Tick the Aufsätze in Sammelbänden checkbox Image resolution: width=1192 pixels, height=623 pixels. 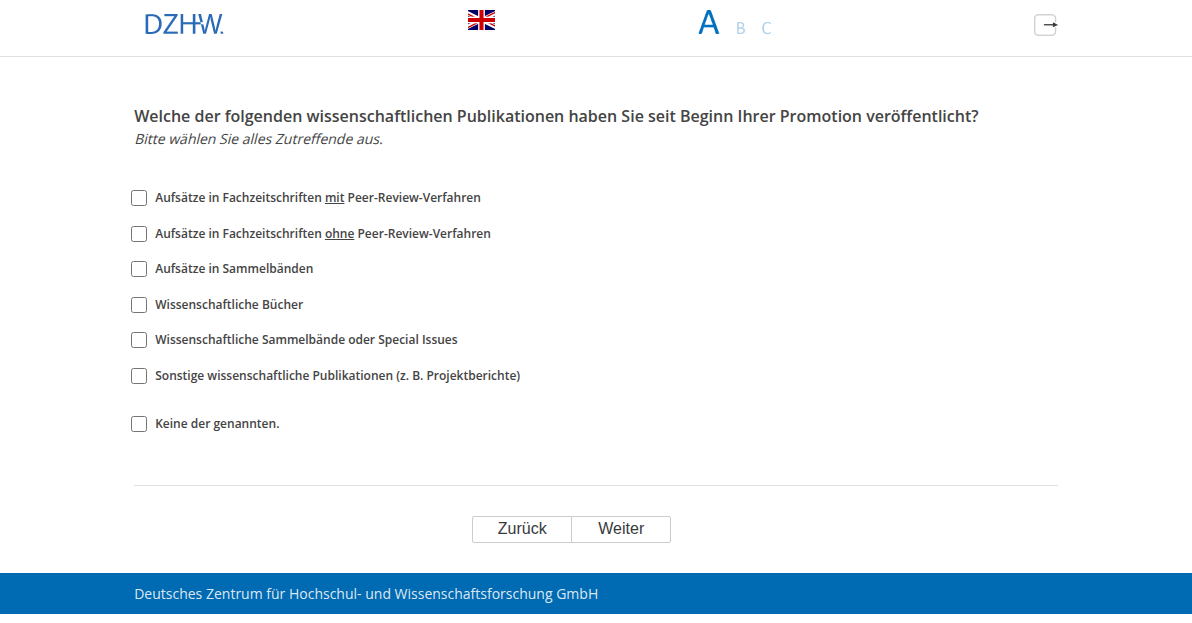(x=139, y=269)
